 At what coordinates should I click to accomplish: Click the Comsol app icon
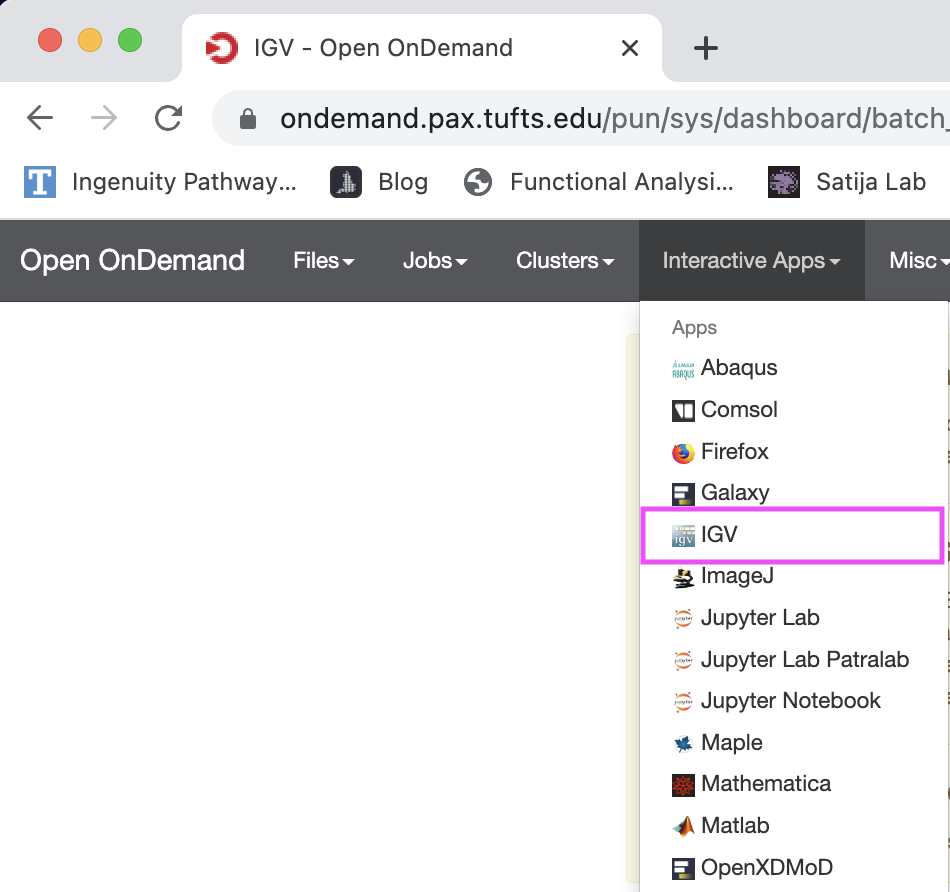[683, 411]
